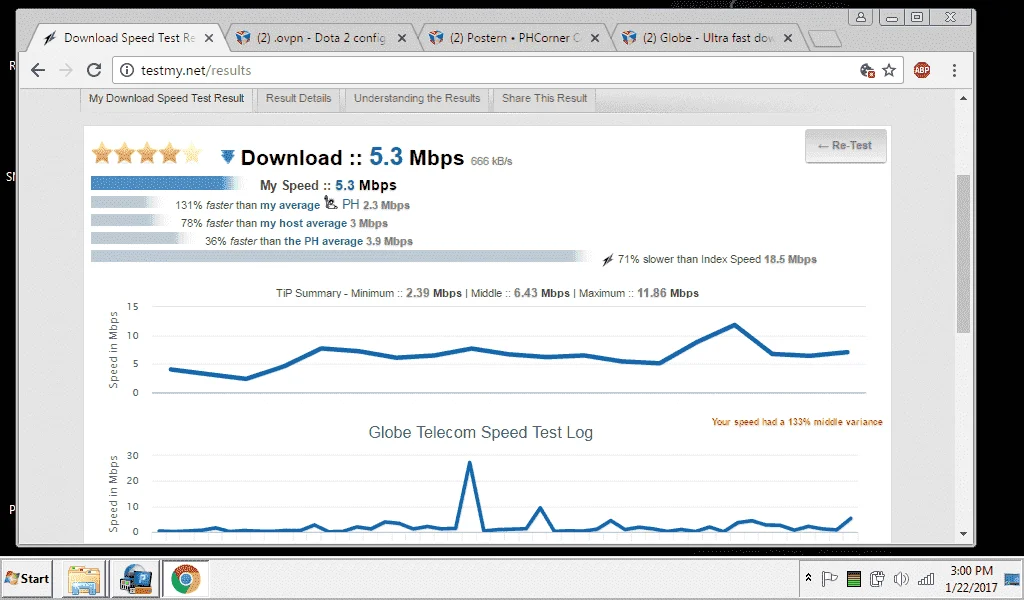This screenshot has height=600, width=1024.
Task: Click the Globe Telecom Speed Test Log heading
Action: pos(481,432)
